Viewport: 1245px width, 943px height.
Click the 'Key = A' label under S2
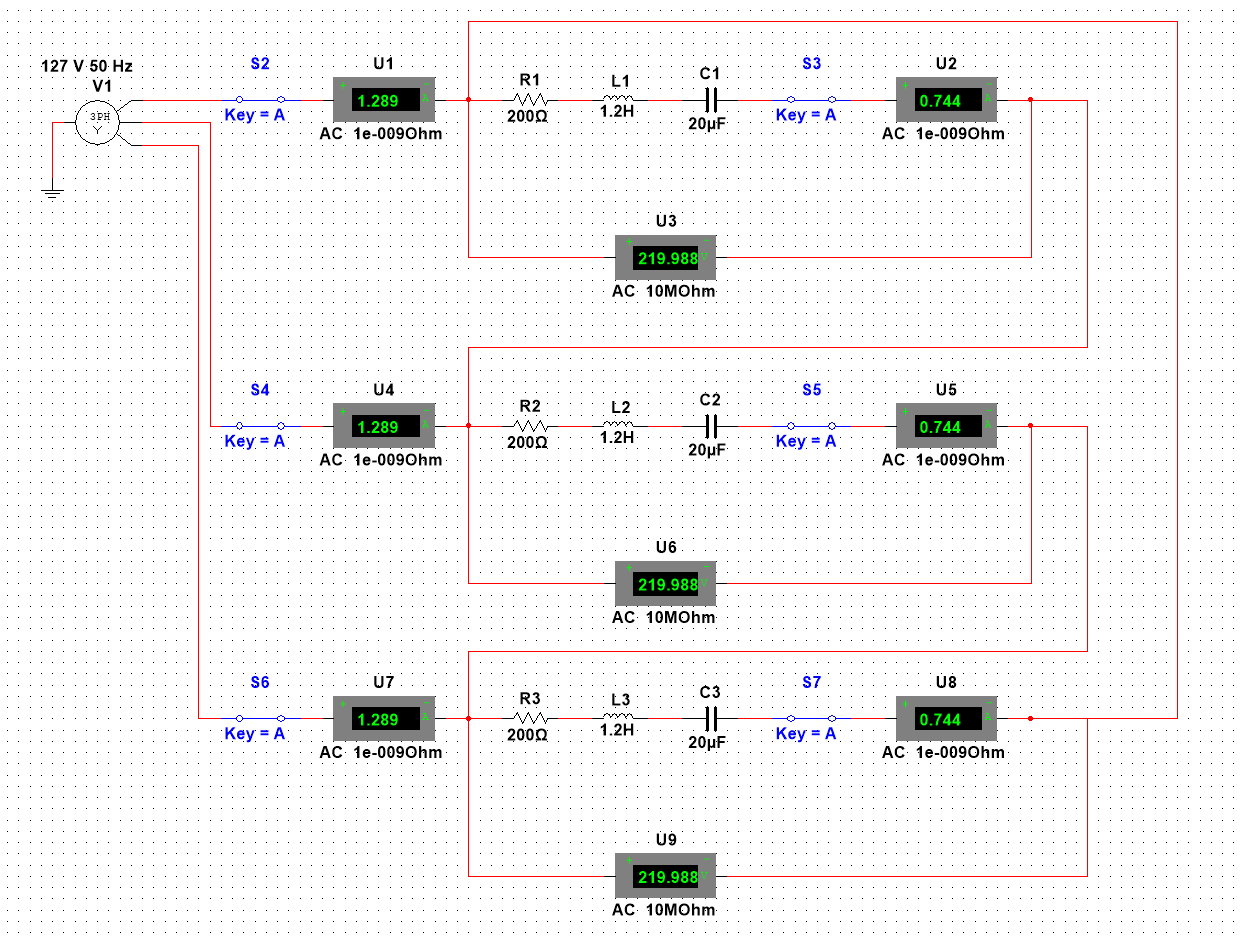pos(255,115)
